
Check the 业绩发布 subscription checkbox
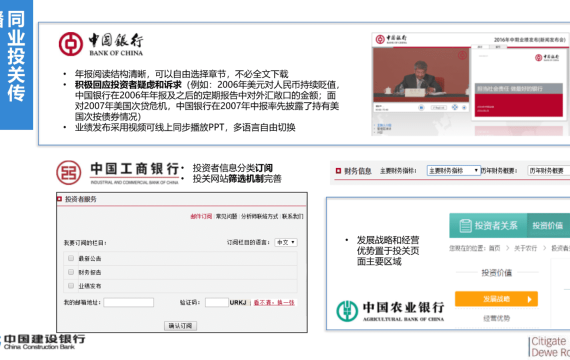(71, 286)
